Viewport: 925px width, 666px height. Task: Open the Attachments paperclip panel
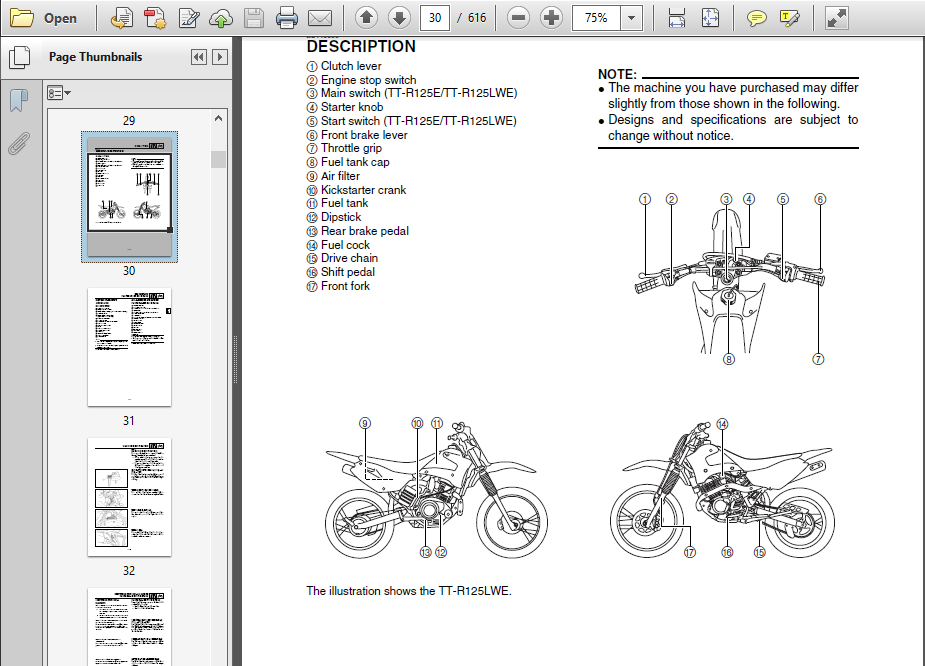click(19, 143)
